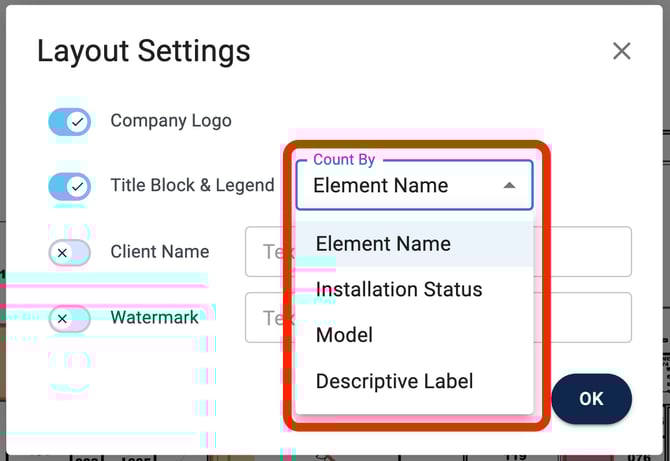Click the Title Block & Legend label
The height and width of the screenshot is (461, 670).
[x=192, y=185]
